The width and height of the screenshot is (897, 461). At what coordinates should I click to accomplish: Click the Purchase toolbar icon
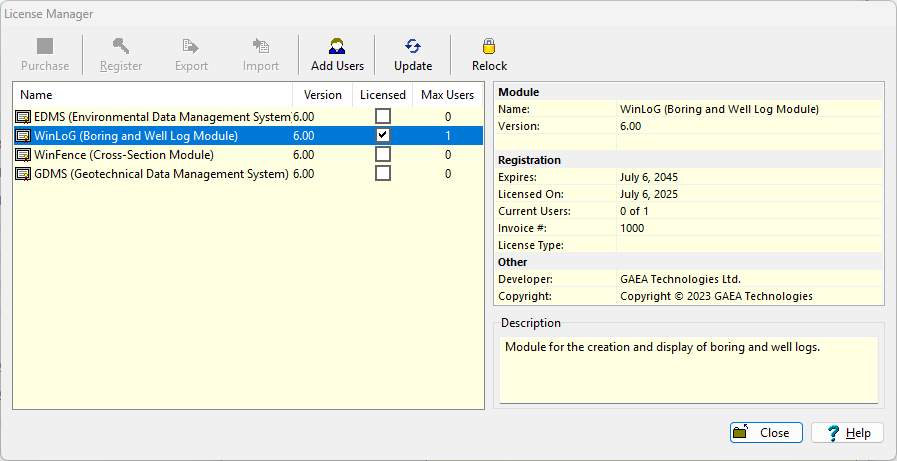click(45, 46)
